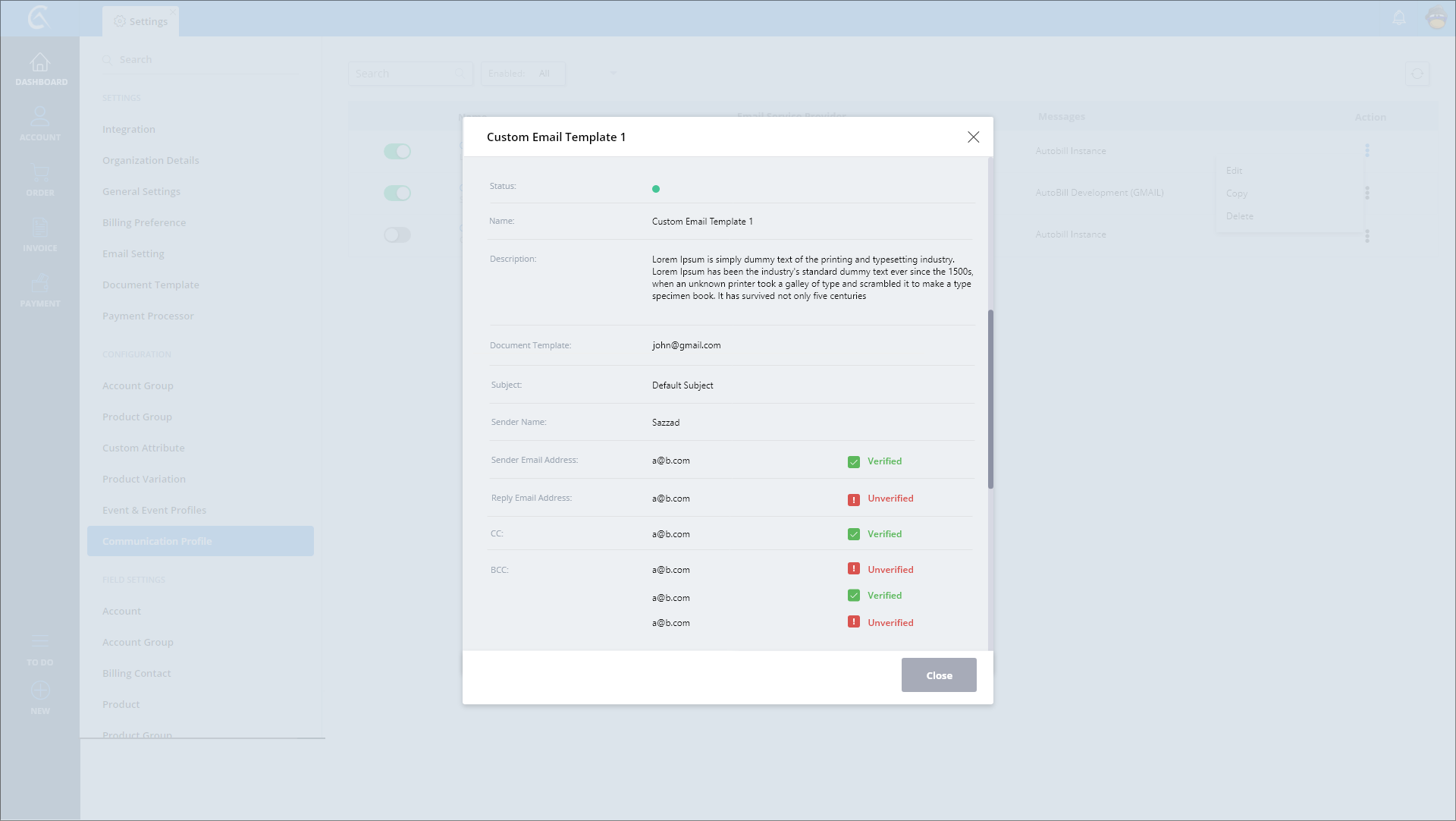Toggle the second row enabled switch

397,193
